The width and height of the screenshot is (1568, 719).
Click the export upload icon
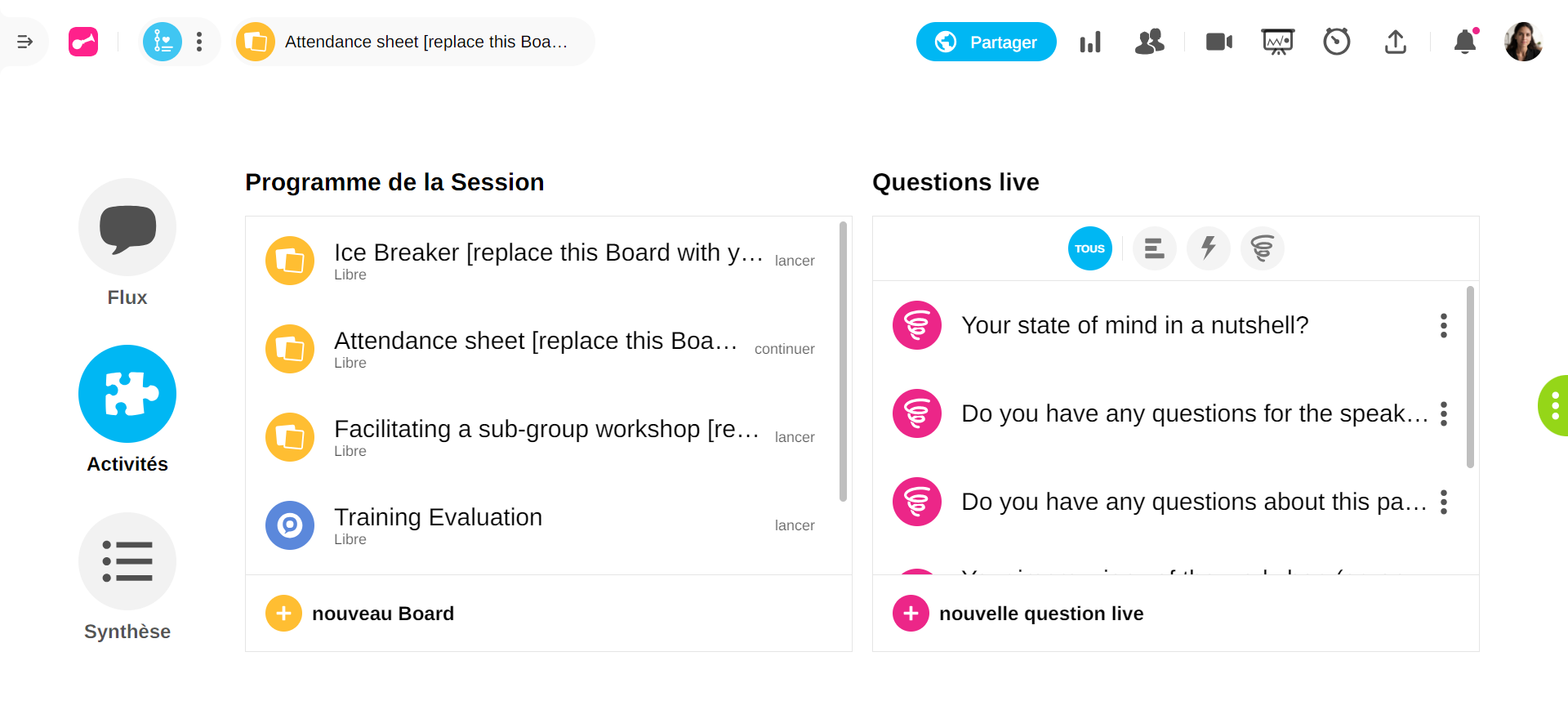coord(1395,42)
